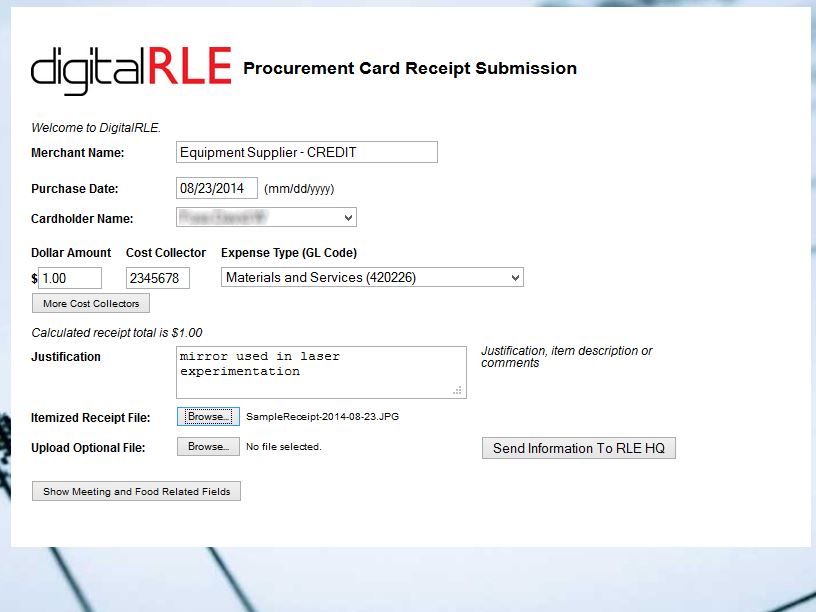Browse for an Itemized Receipt File
This screenshot has height=612, width=816.
[208, 416]
